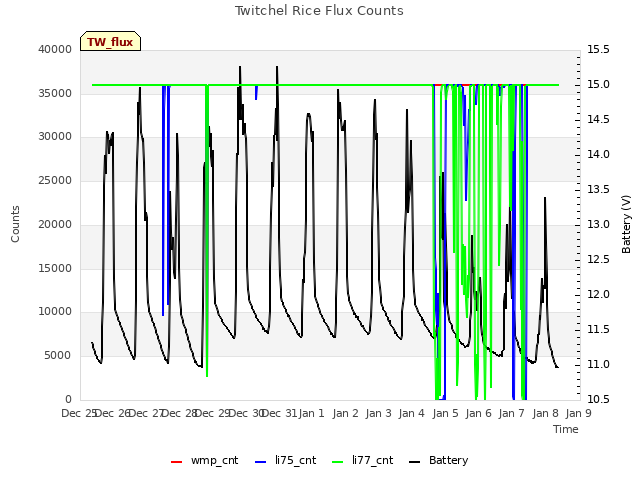Click the 12.0 battery axis tick label

598,295
